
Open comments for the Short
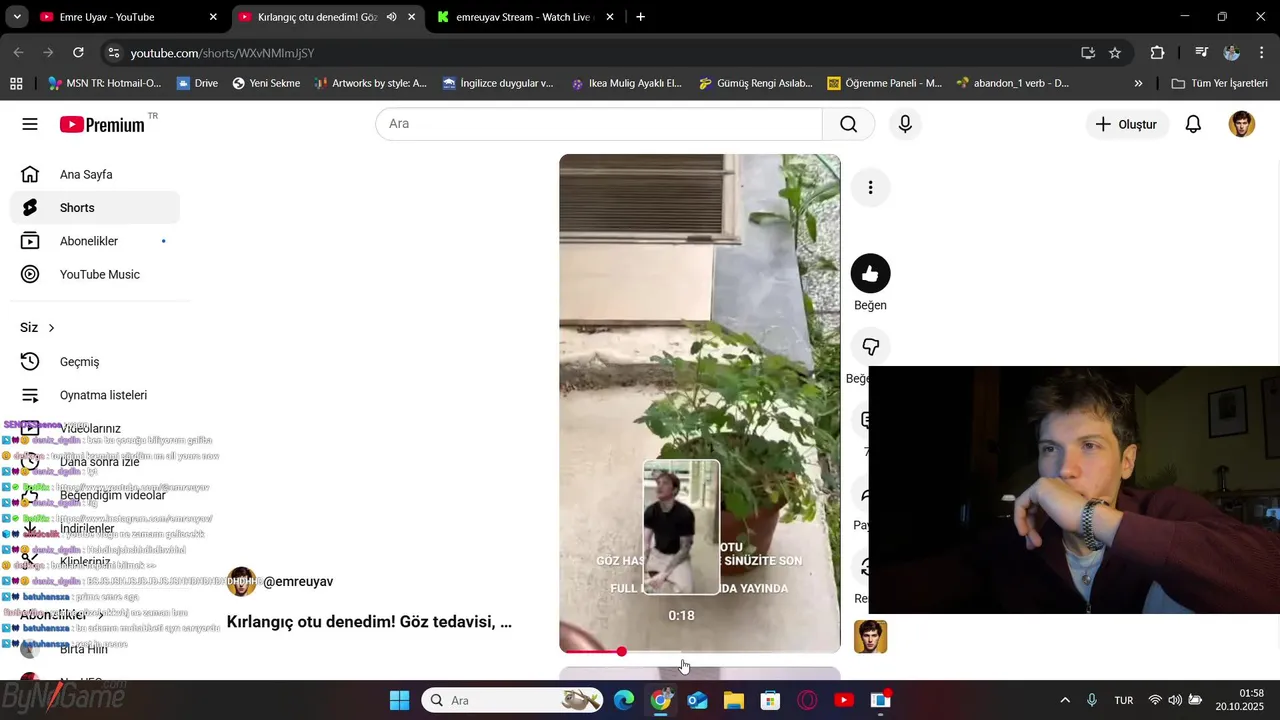pos(863,420)
